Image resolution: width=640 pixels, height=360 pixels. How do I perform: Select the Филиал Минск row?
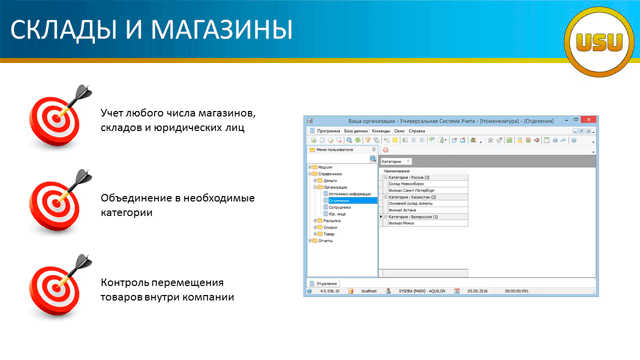click(x=427, y=223)
